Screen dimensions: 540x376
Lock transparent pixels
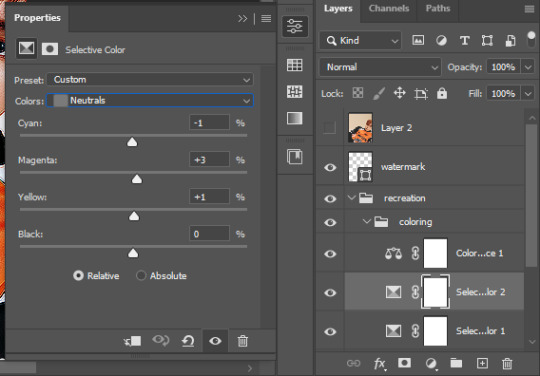point(358,93)
